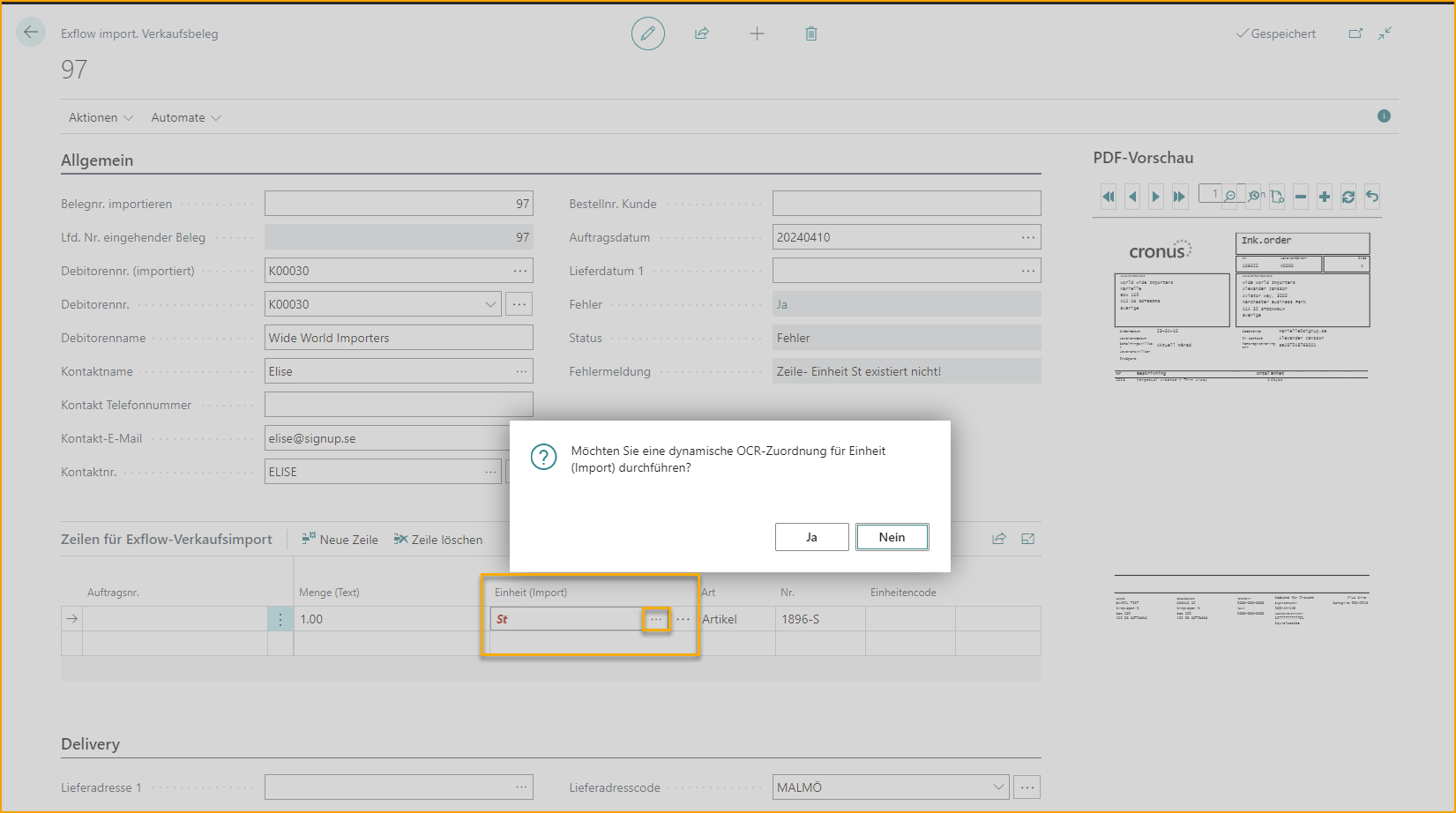
Task: Open the row options vertical dots menu
Action: [280, 619]
